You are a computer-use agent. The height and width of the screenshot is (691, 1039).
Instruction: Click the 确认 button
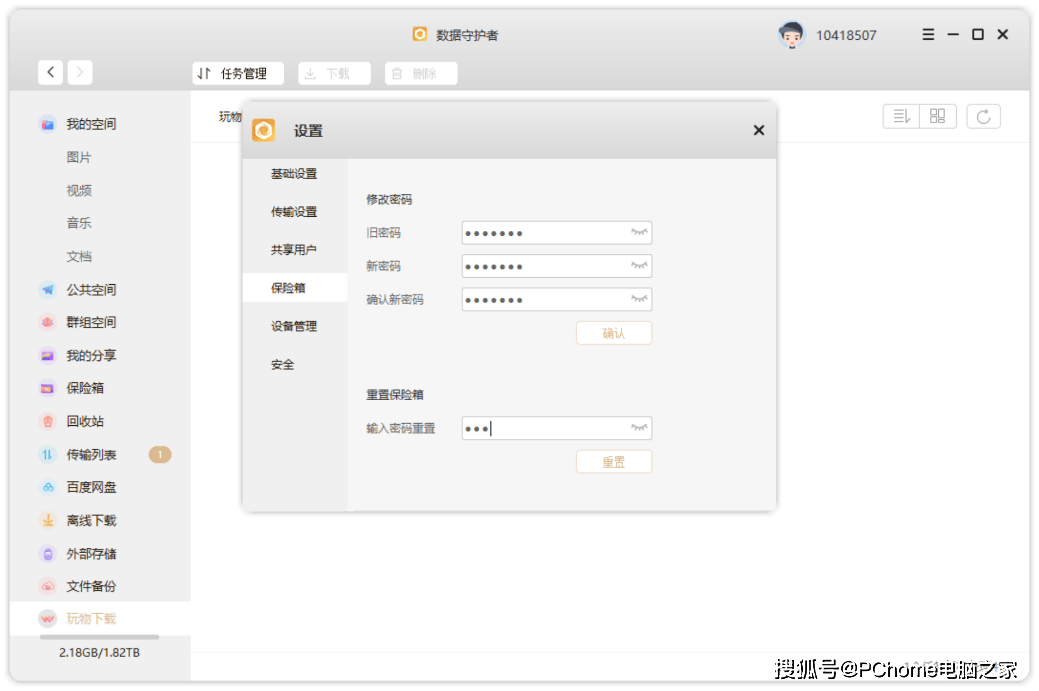(614, 333)
